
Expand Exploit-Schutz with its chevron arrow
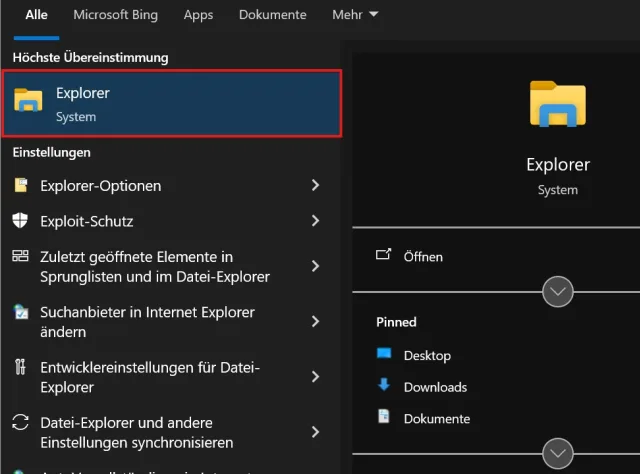(315, 220)
